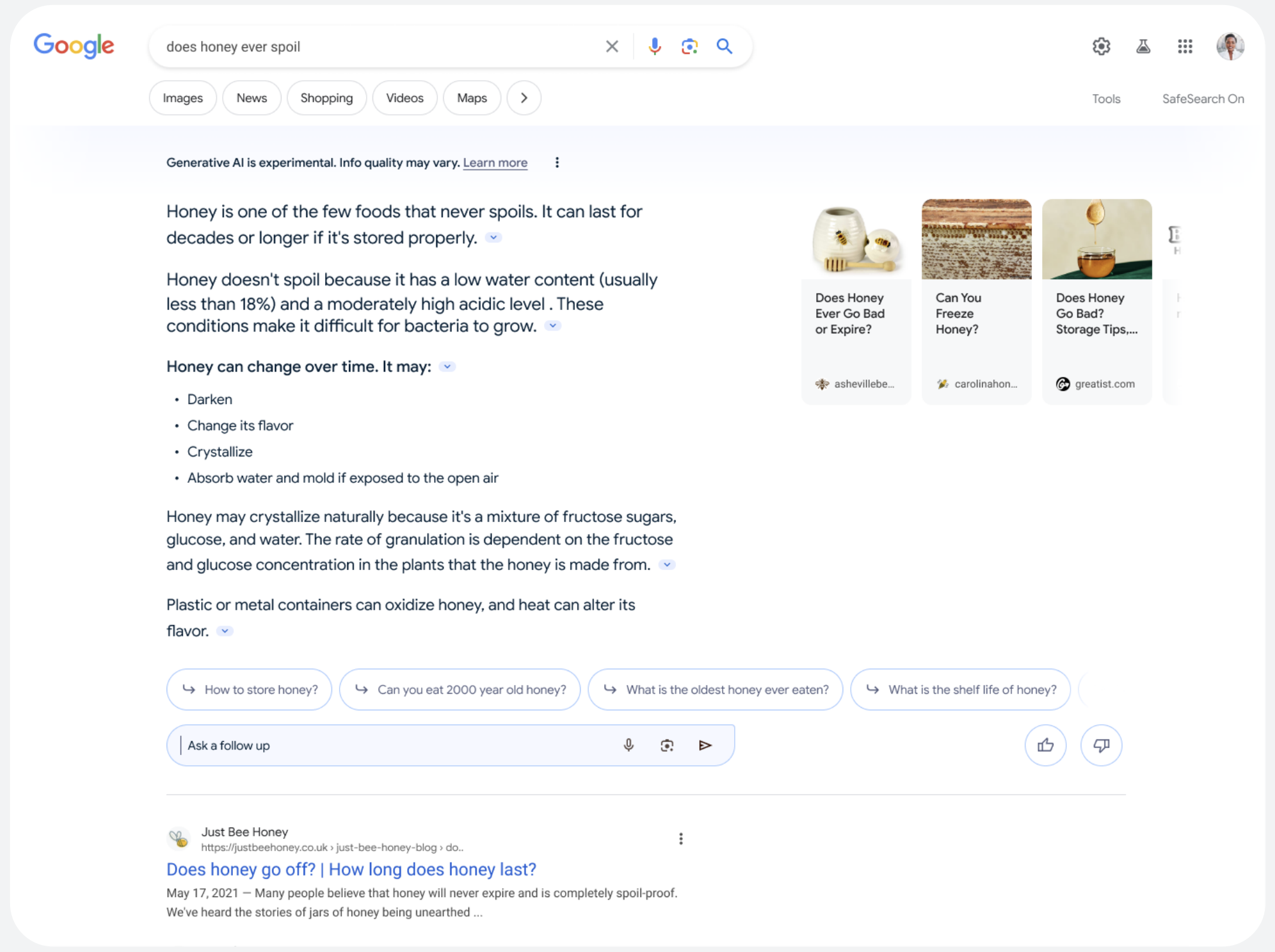
Task: Open quick settings with the gear icon
Action: (1101, 46)
